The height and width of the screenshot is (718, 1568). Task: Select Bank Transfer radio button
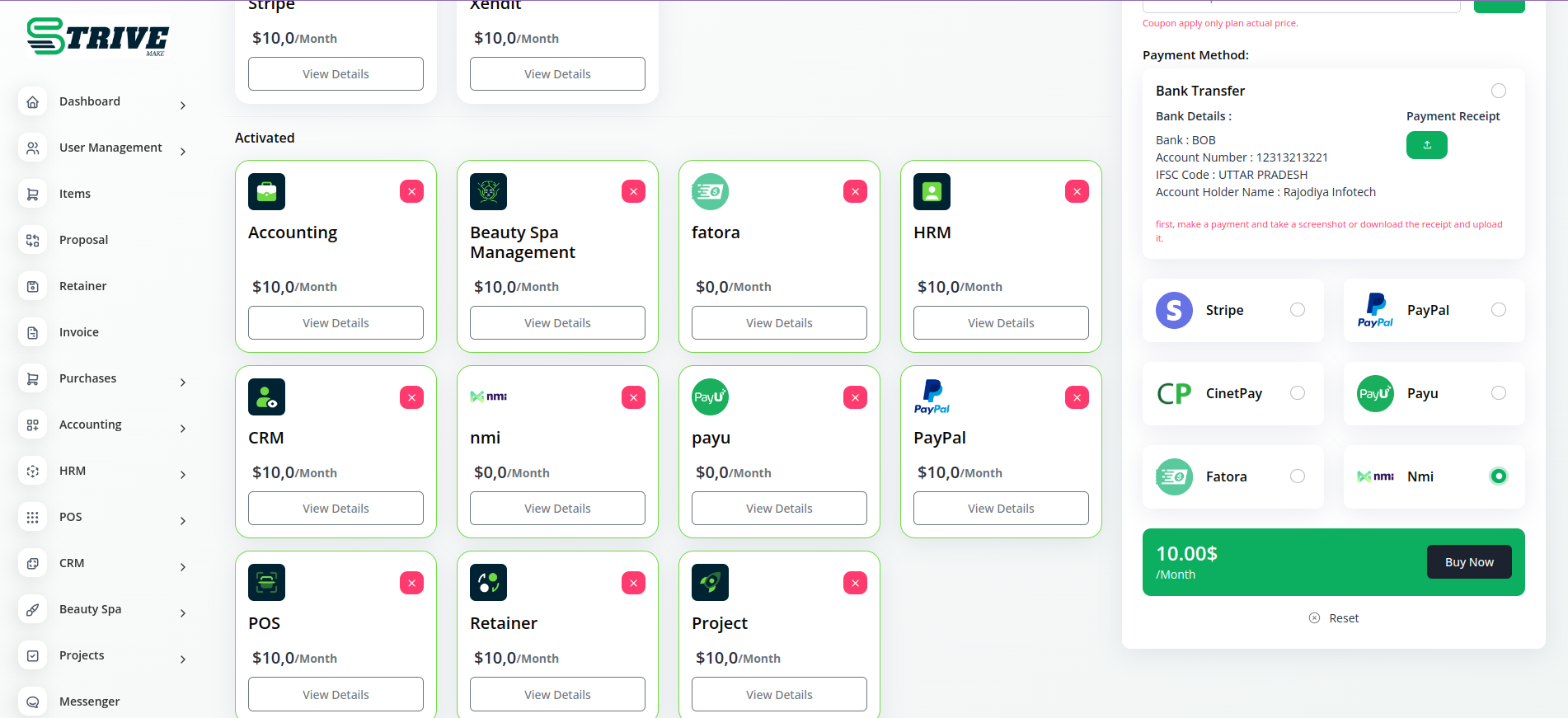(x=1498, y=91)
